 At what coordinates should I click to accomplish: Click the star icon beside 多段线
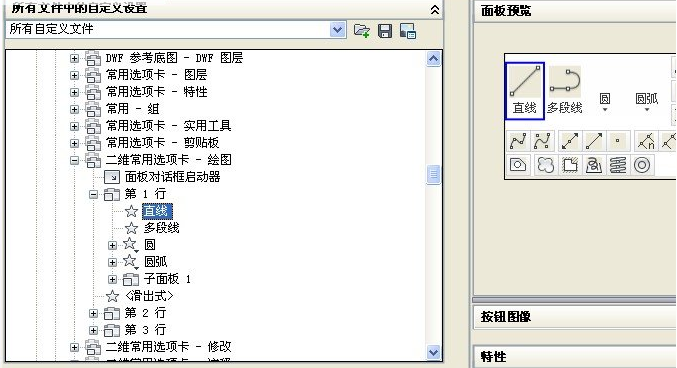pos(131,228)
